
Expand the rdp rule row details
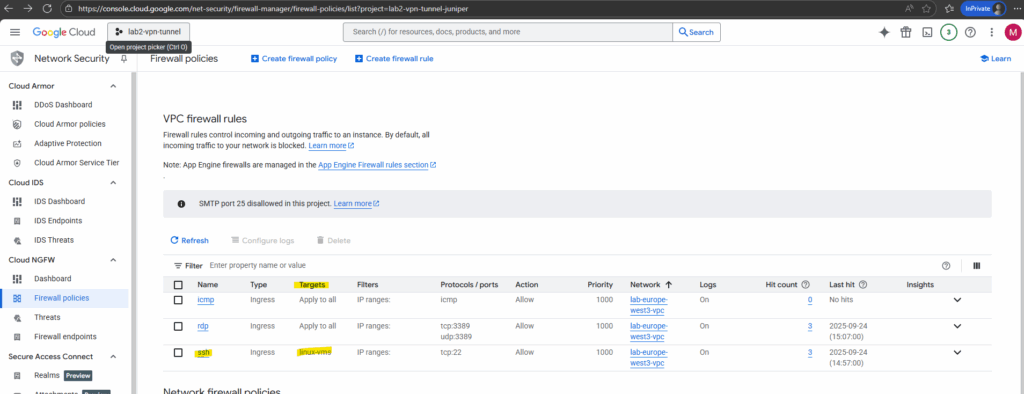tap(957, 326)
